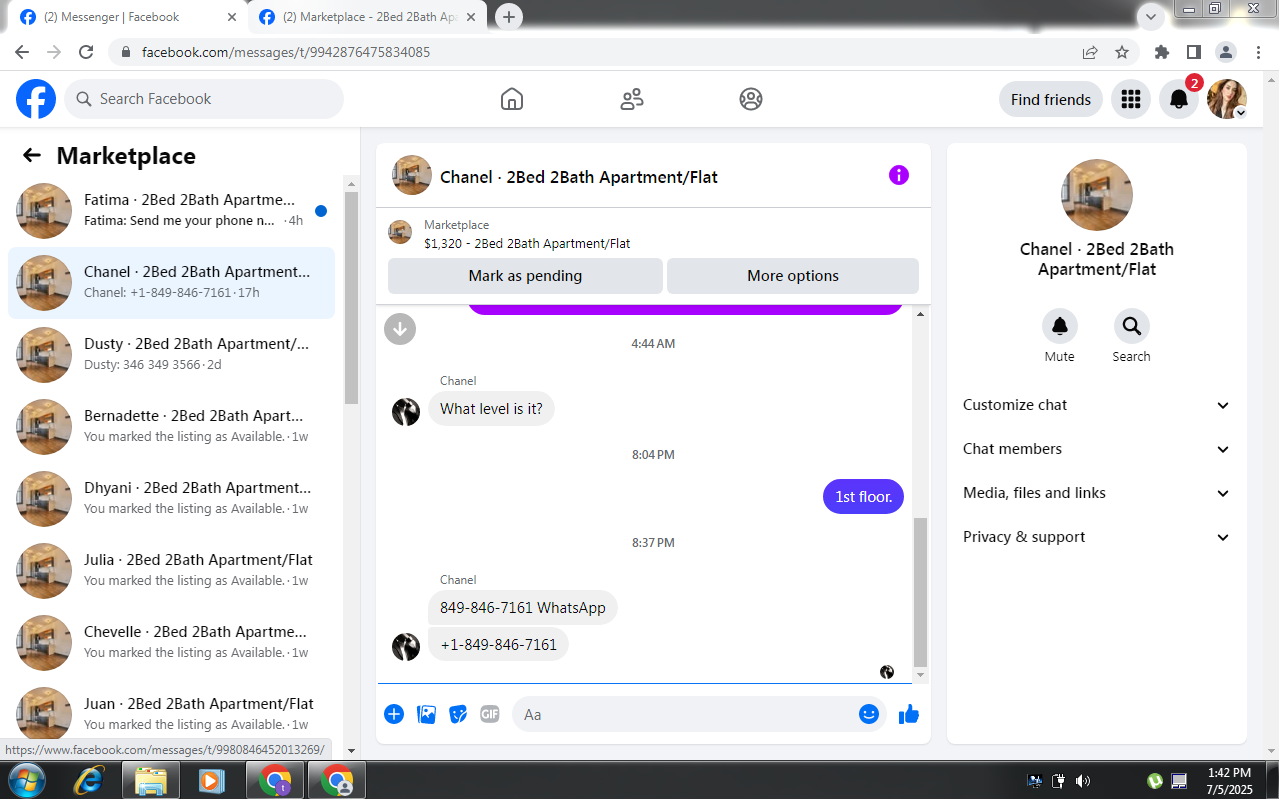Open the selected Chanel conversation in the list

coord(172,283)
